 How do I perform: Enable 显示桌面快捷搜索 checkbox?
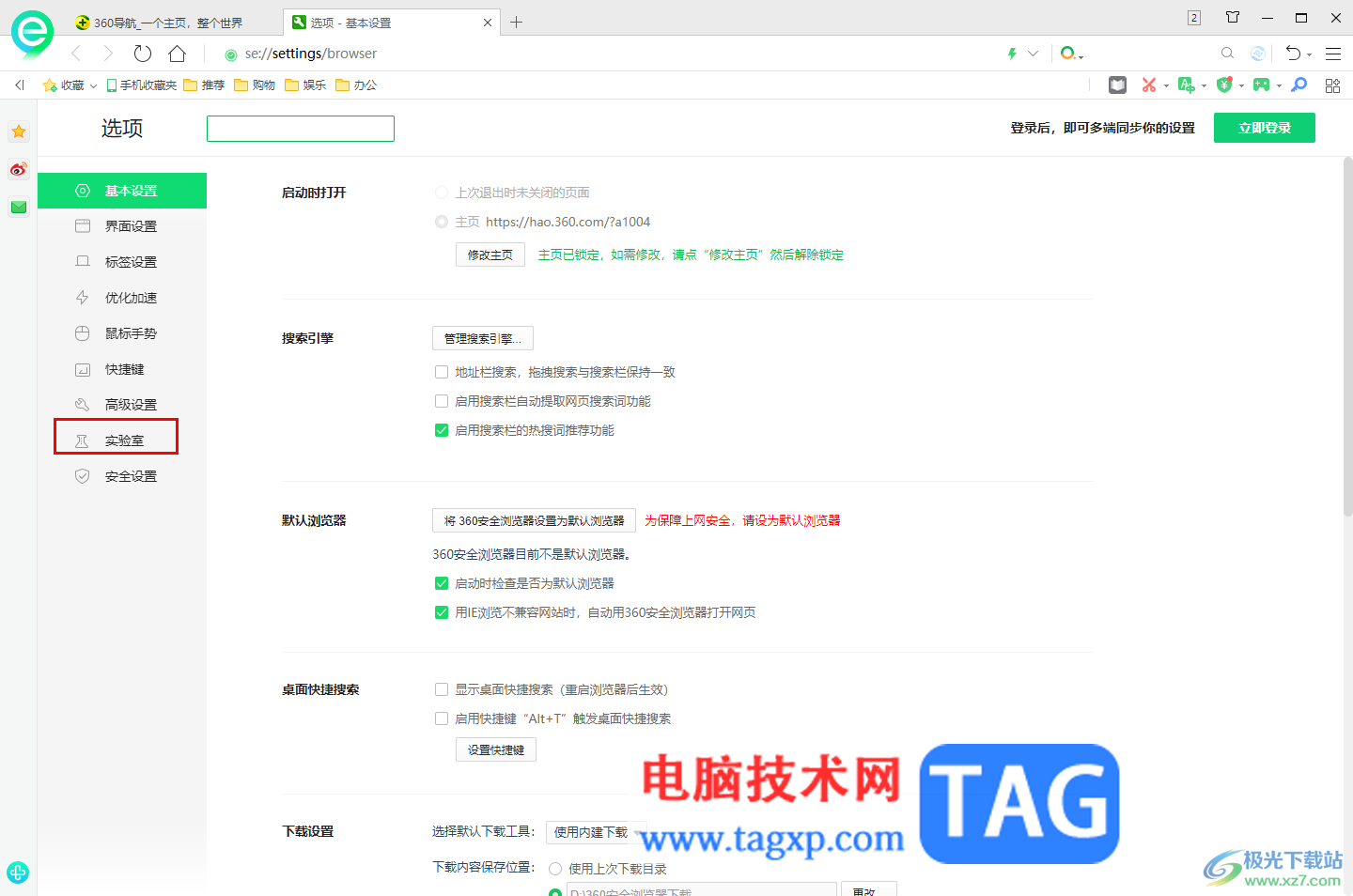[442, 689]
